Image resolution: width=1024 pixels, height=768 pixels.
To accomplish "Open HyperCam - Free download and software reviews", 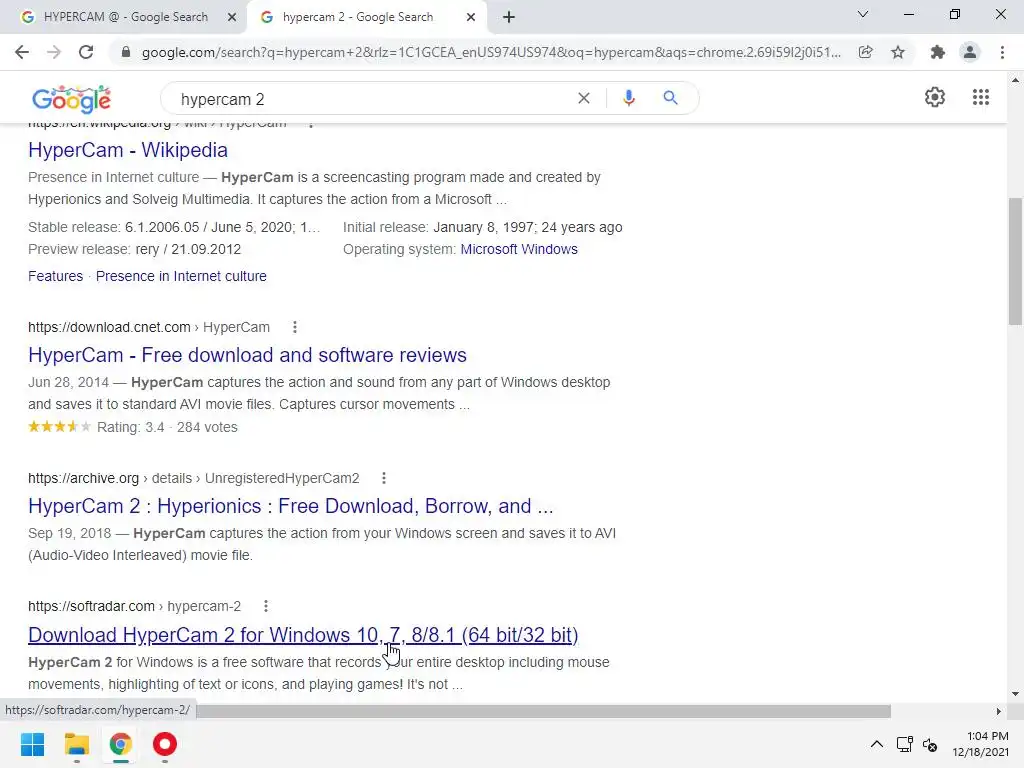I will [x=247, y=355].
